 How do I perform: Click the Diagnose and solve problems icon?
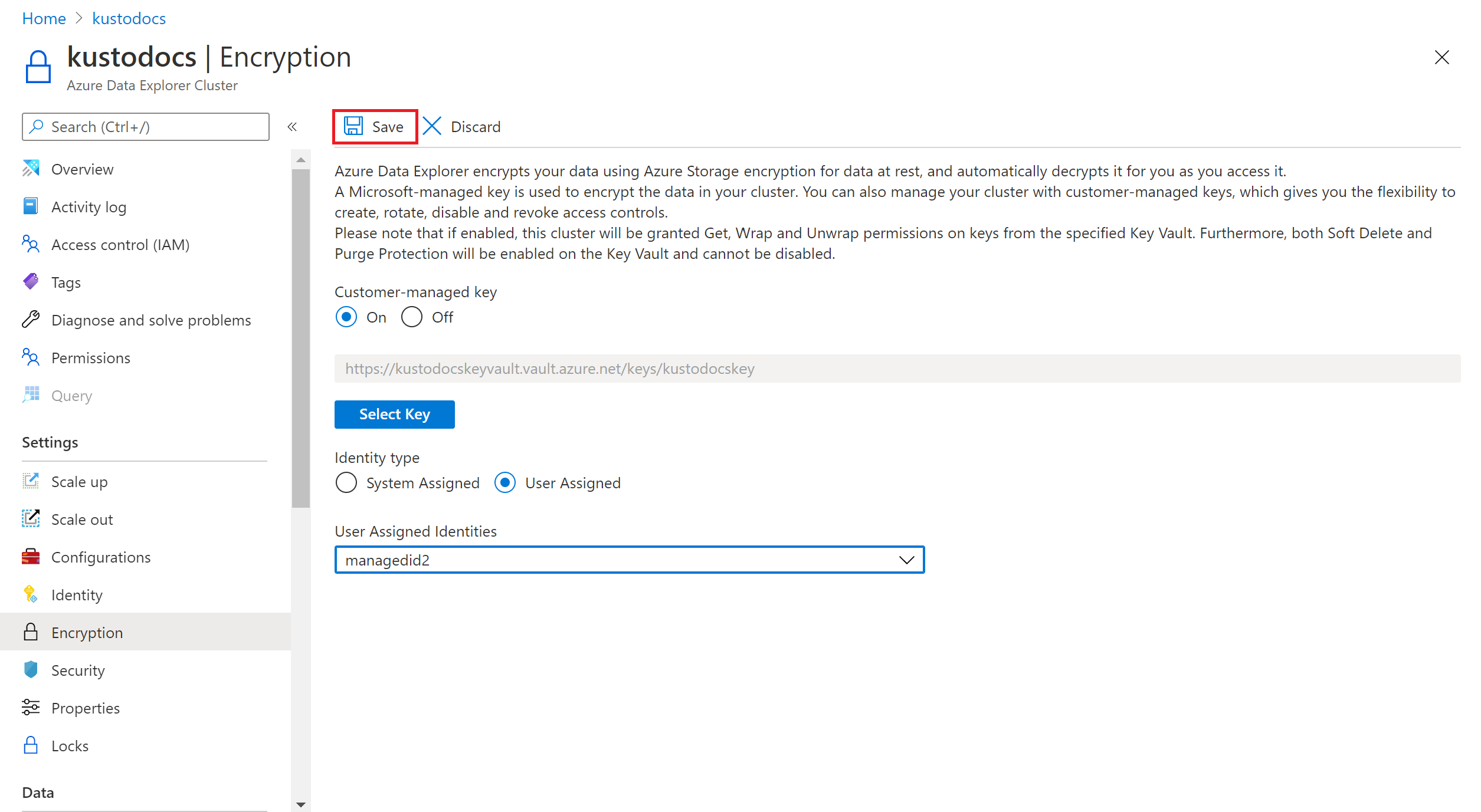[30, 319]
